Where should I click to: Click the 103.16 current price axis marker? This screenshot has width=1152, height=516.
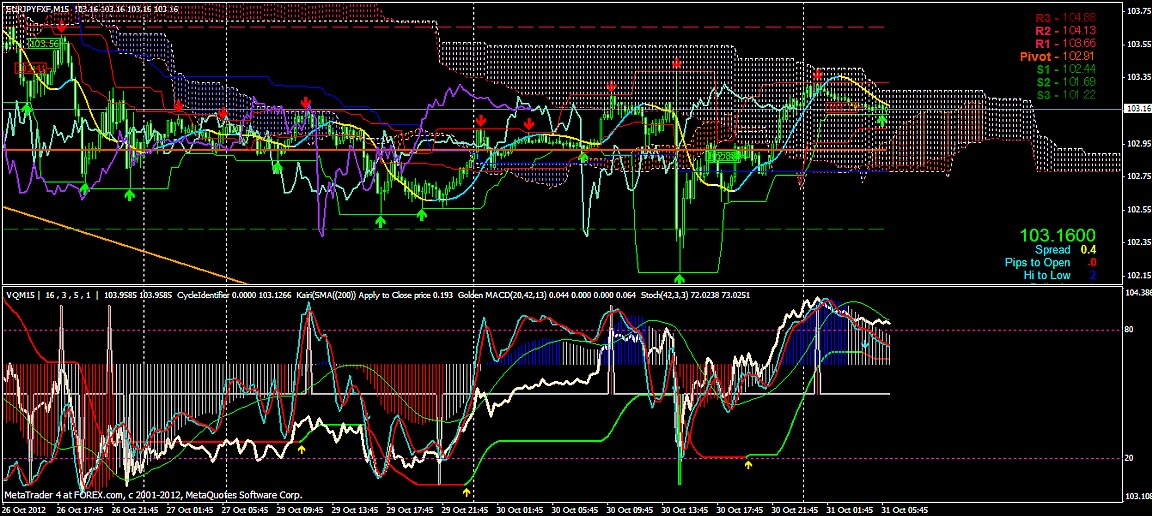(x=1136, y=108)
